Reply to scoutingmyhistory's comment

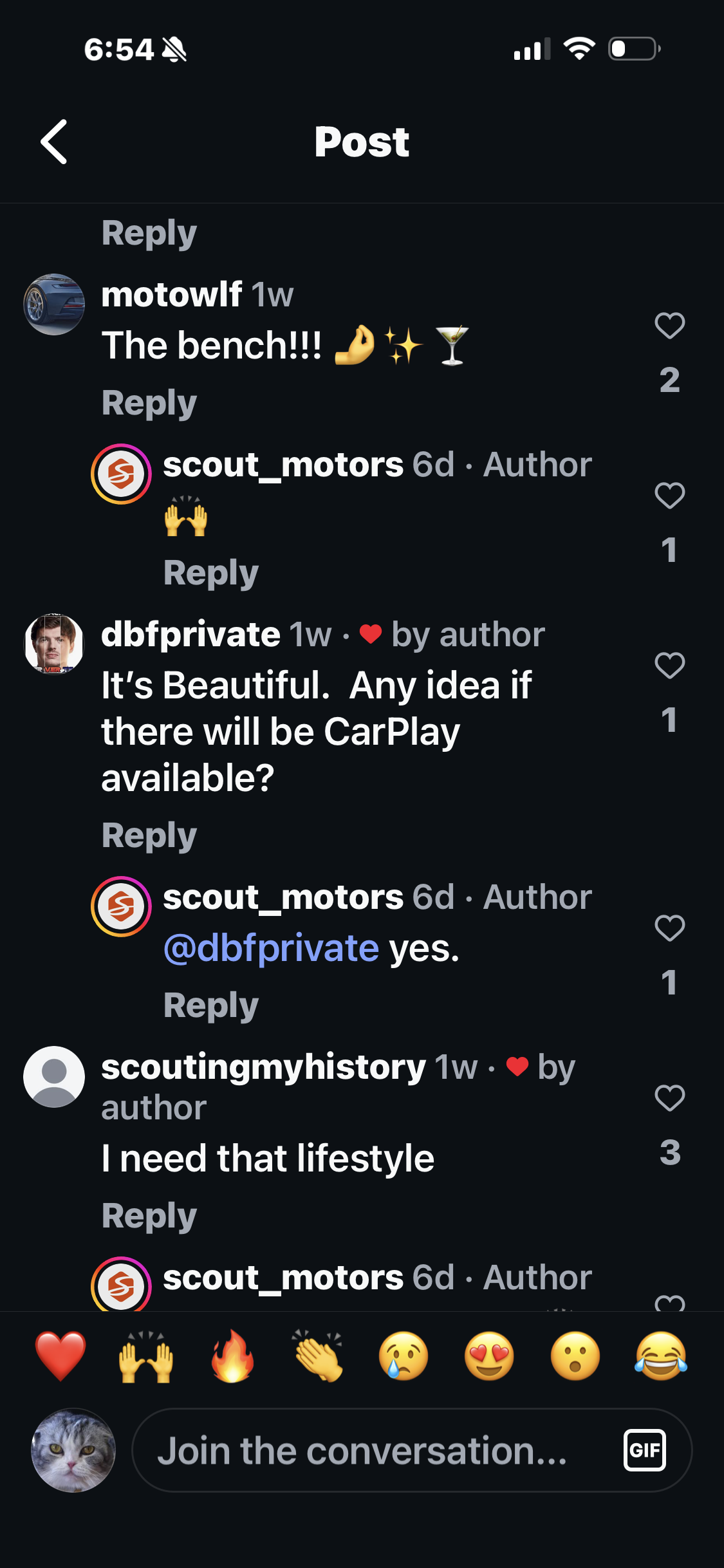[x=149, y=1217]
